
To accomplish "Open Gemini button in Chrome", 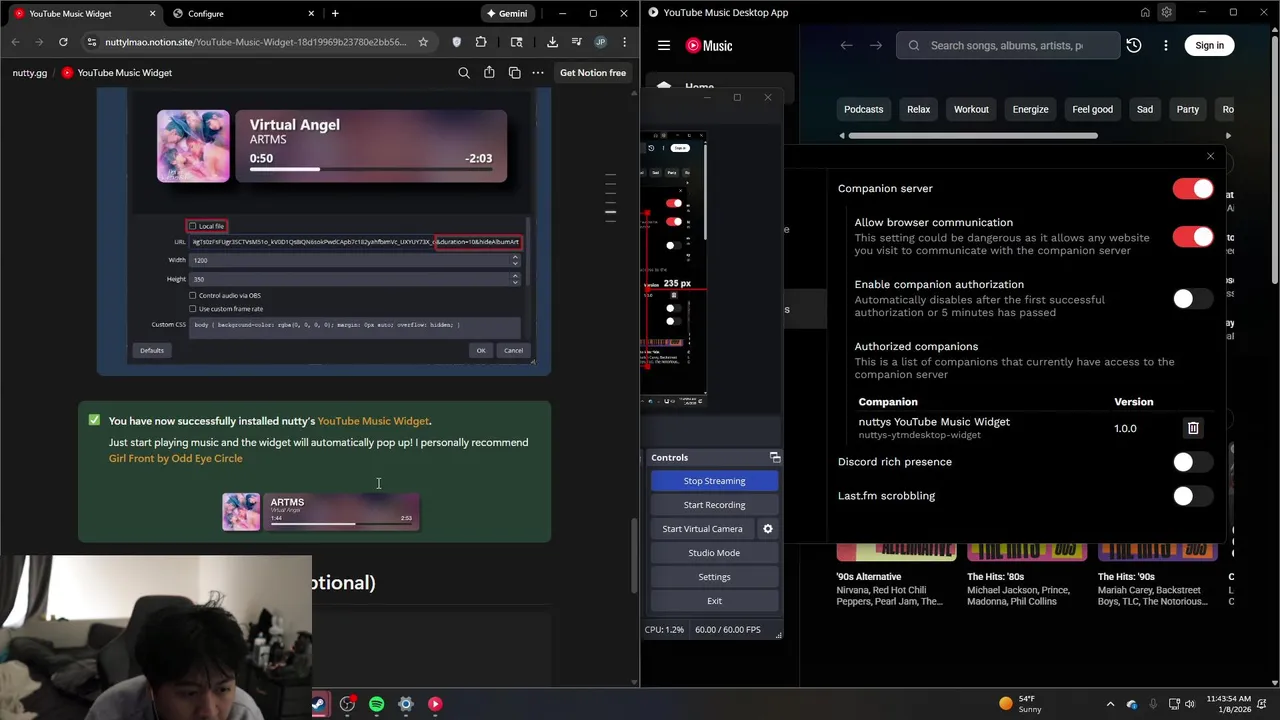I will [507, 13].
